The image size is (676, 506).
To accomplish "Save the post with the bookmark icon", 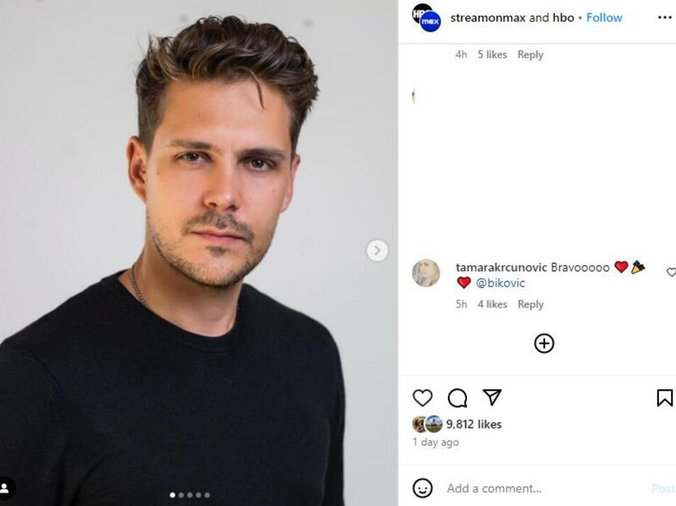I will pos(664,398).
